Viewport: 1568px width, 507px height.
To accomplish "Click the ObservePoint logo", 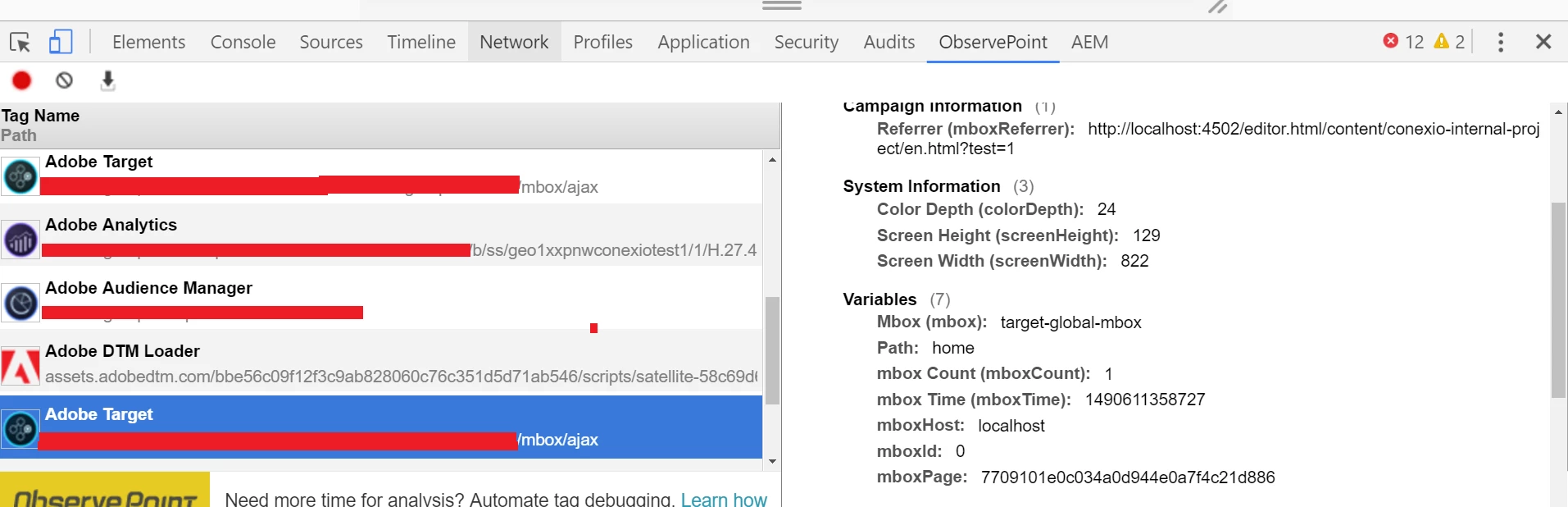I will (x=105, y=490).
